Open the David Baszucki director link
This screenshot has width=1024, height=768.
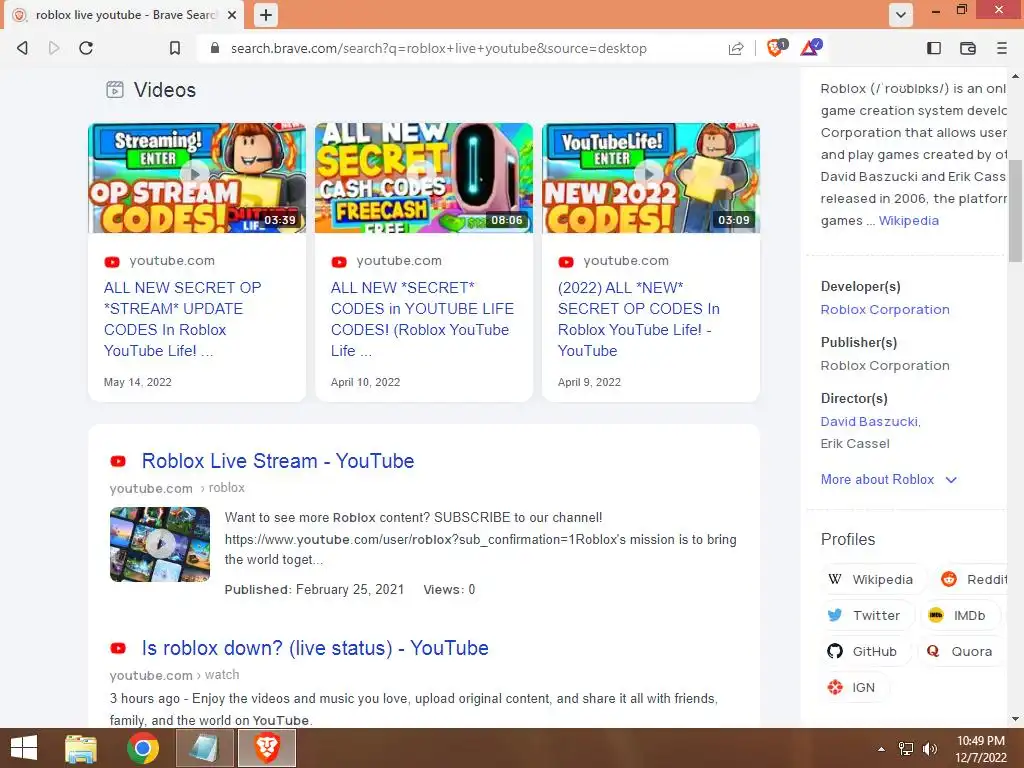click(869, 422)
